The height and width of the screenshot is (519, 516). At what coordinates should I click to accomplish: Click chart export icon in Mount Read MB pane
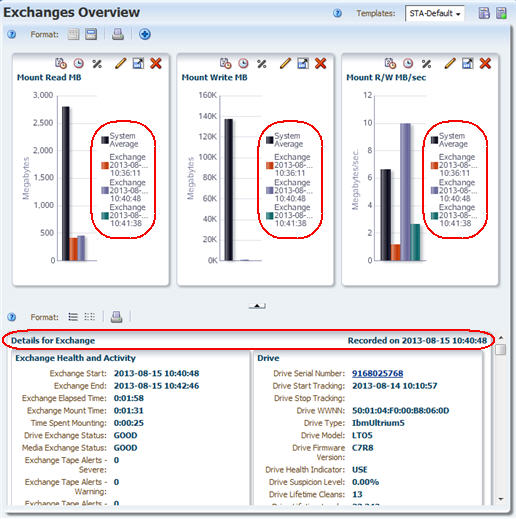click(x=138, y=63)
